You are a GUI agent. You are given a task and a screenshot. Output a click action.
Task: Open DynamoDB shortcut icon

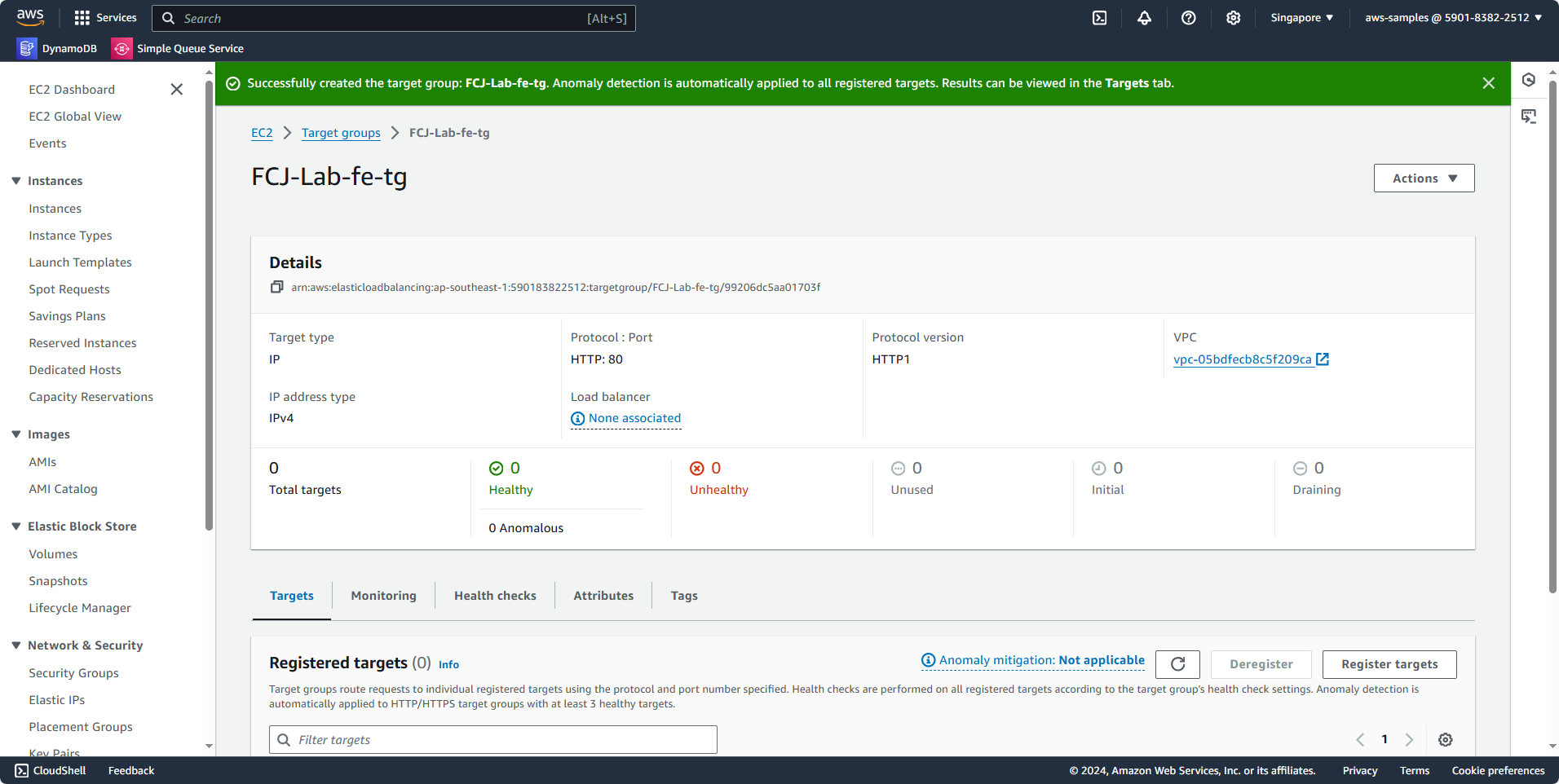click(27, 49)
